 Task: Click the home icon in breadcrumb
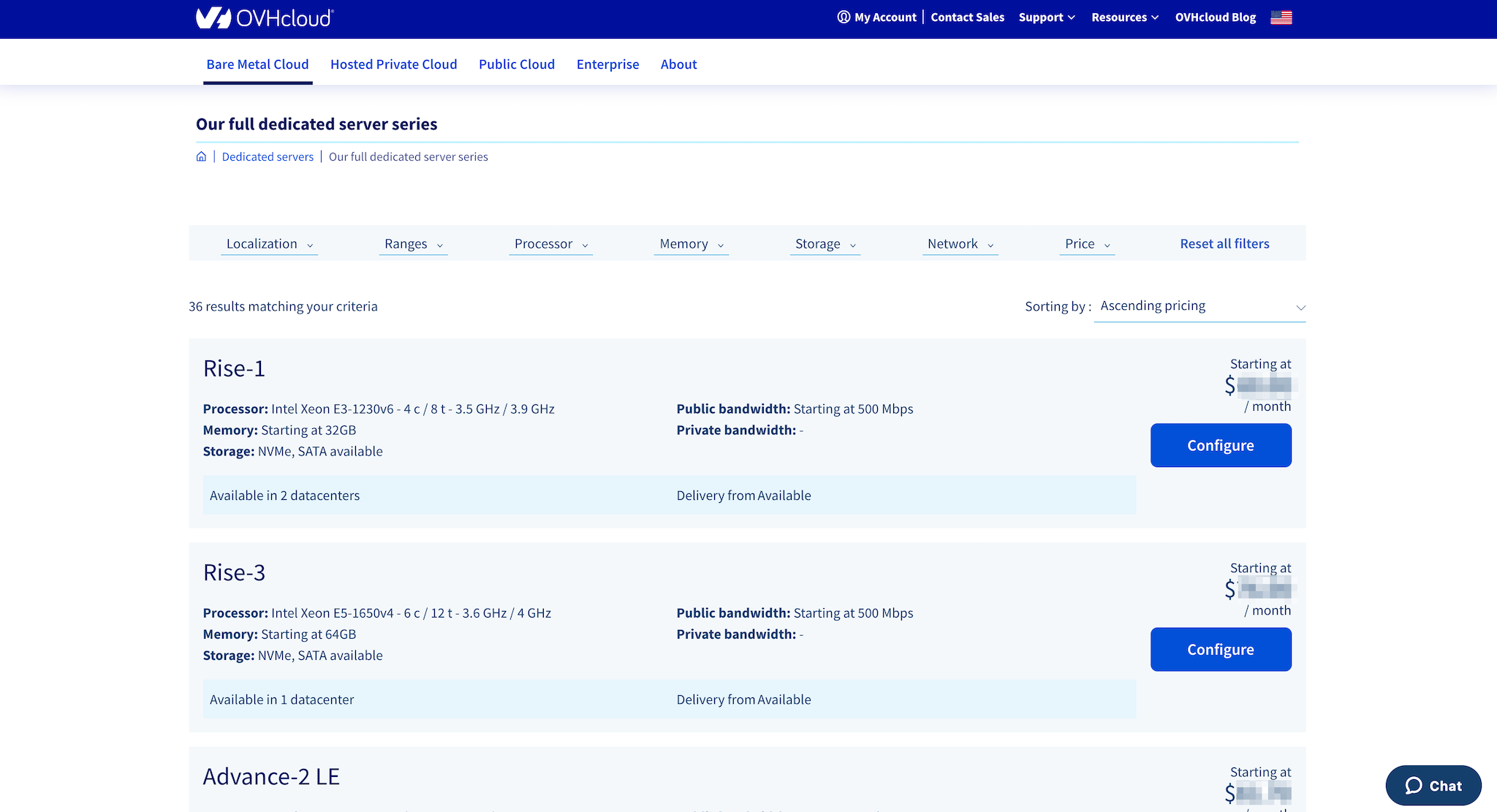(x=201, y=156)
